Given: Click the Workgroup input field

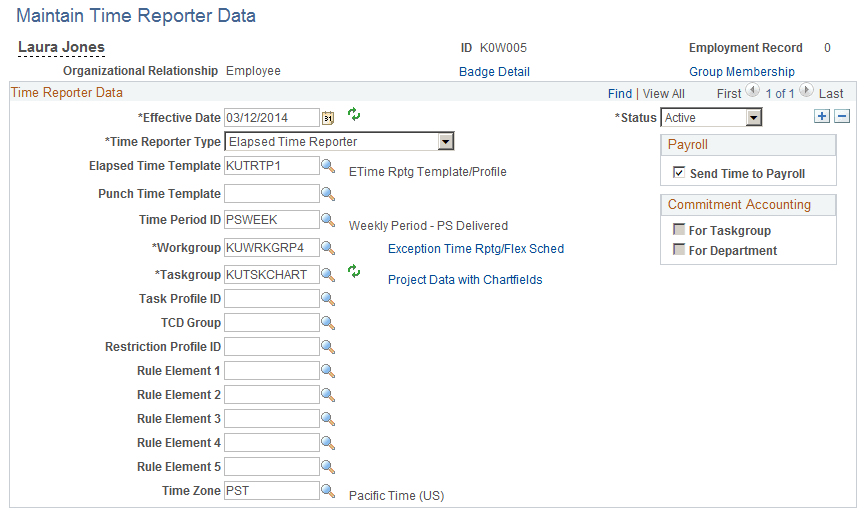Looking at the screenshot, I should pyautogui.click(x=271, y=248).
